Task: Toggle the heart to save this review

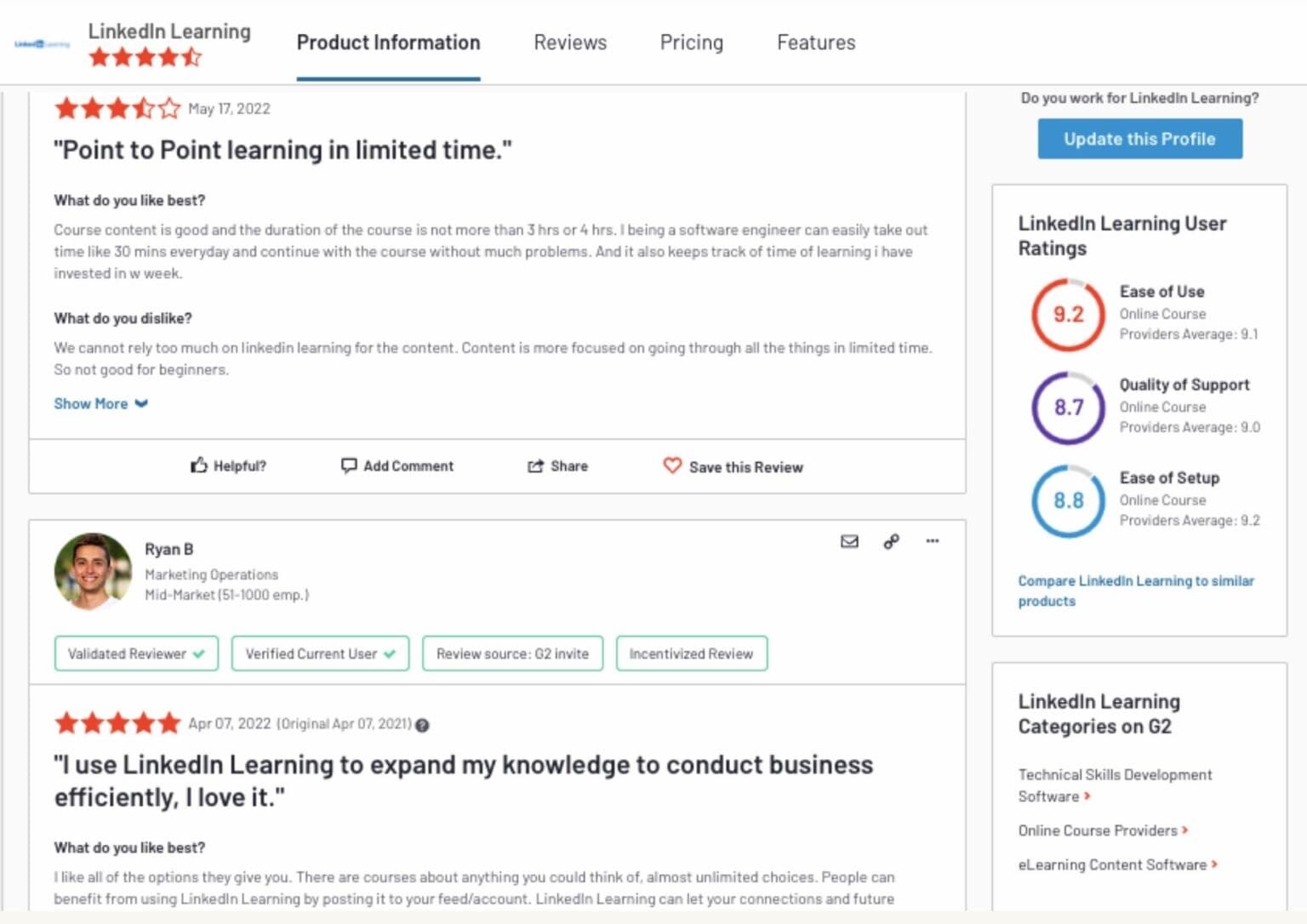Action: point(672,466)
